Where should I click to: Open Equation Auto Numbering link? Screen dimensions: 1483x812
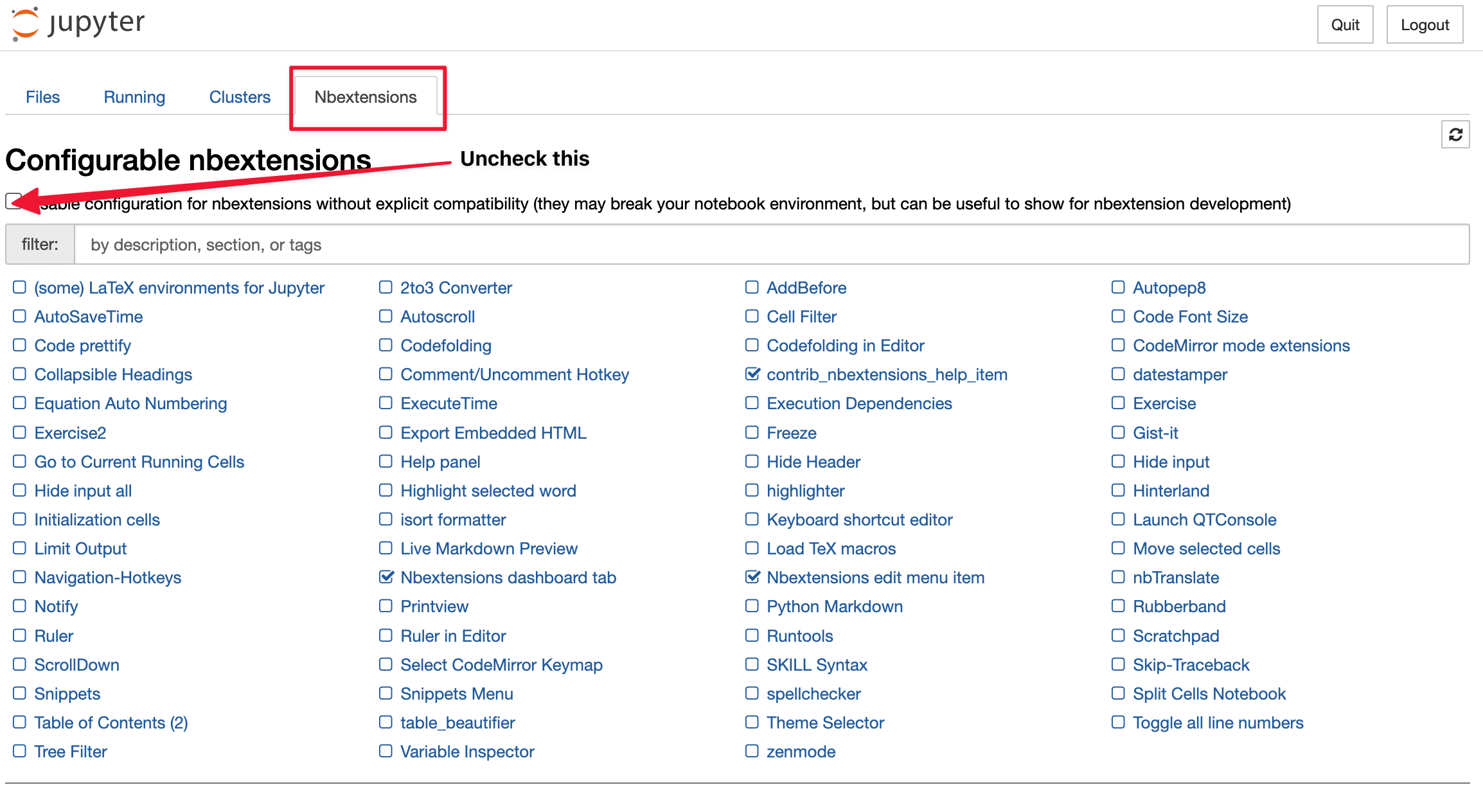click(x=131, y=403)
